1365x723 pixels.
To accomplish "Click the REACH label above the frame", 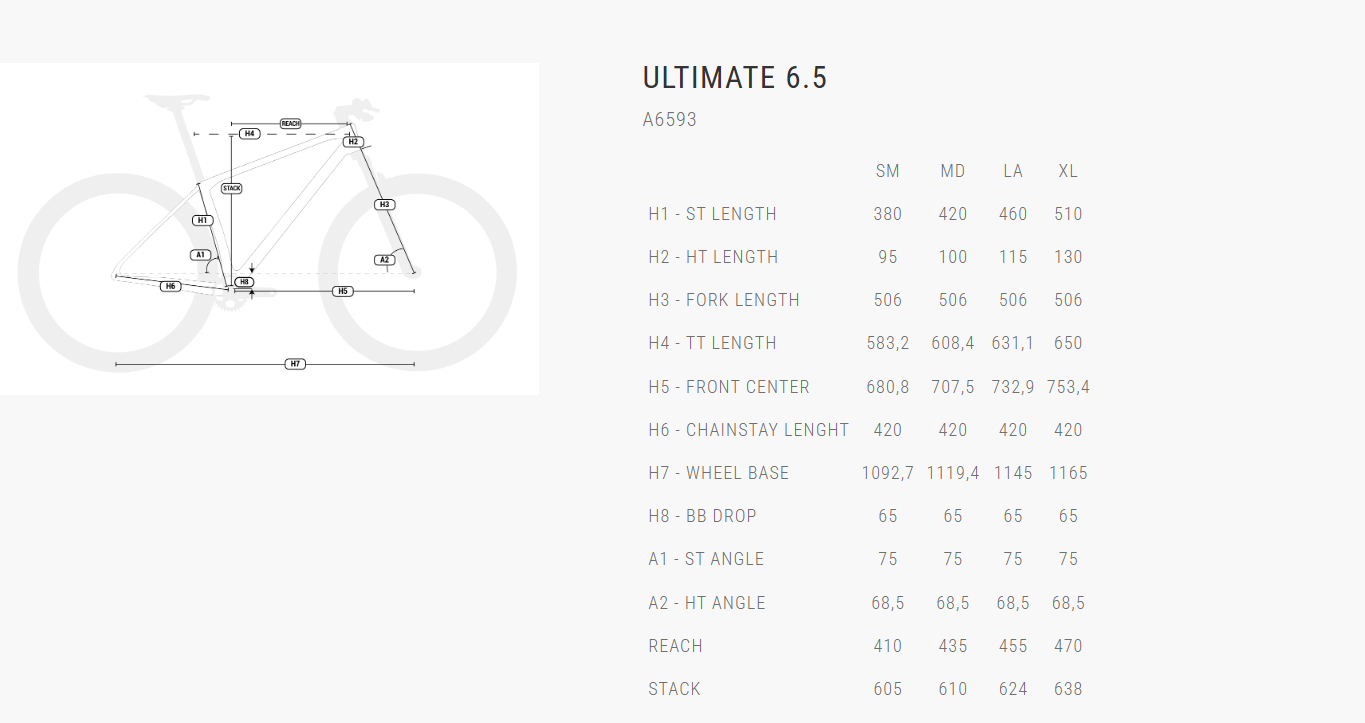I will click(x=290, y=123).
